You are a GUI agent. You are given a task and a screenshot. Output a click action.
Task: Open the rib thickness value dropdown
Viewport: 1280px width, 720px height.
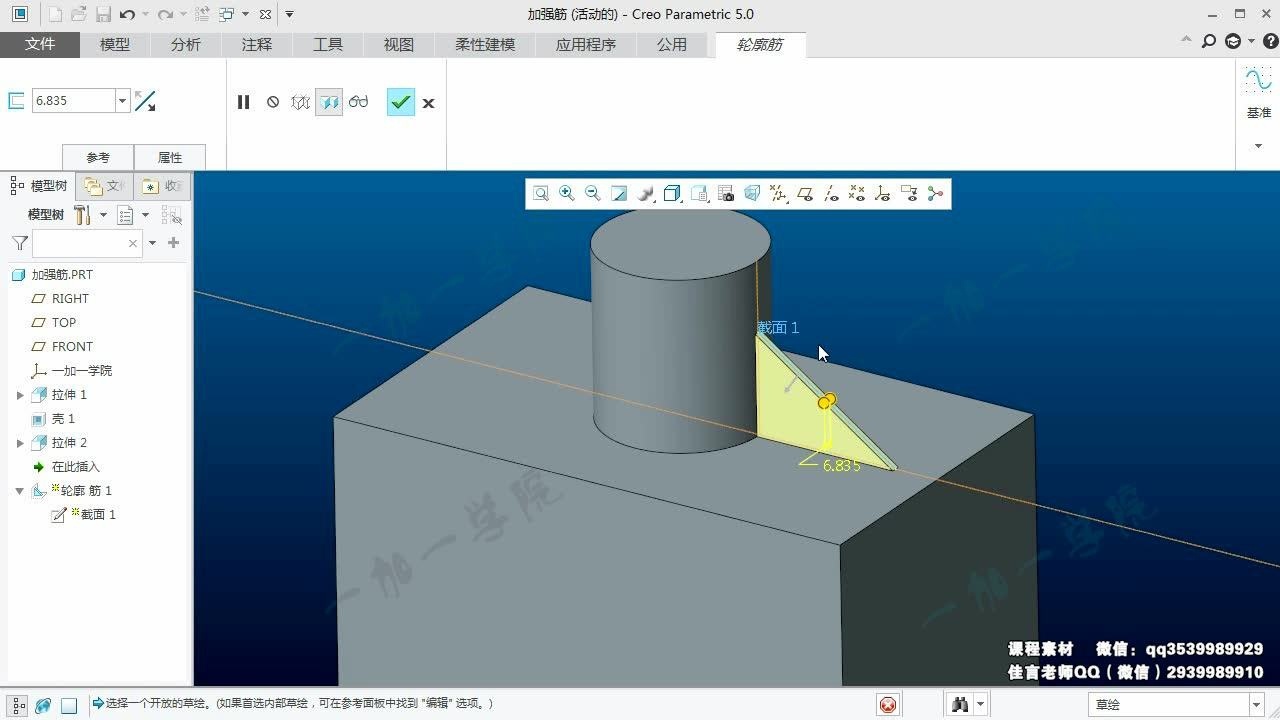pos(123,101)
